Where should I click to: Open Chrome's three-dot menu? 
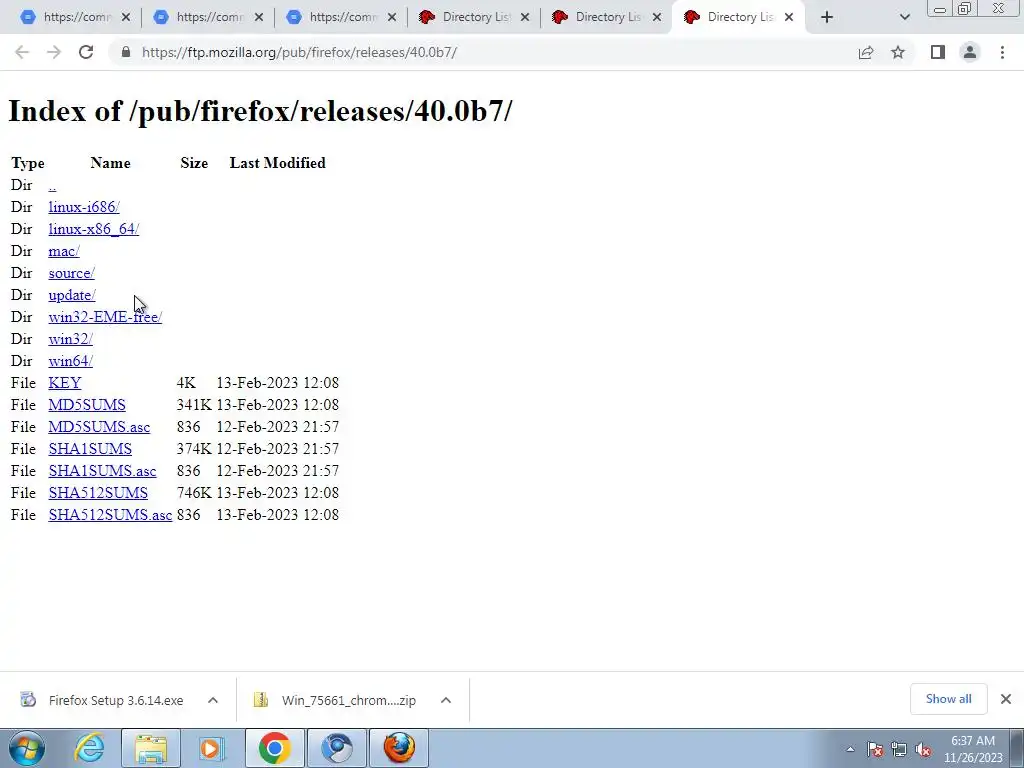point(1002,52)
